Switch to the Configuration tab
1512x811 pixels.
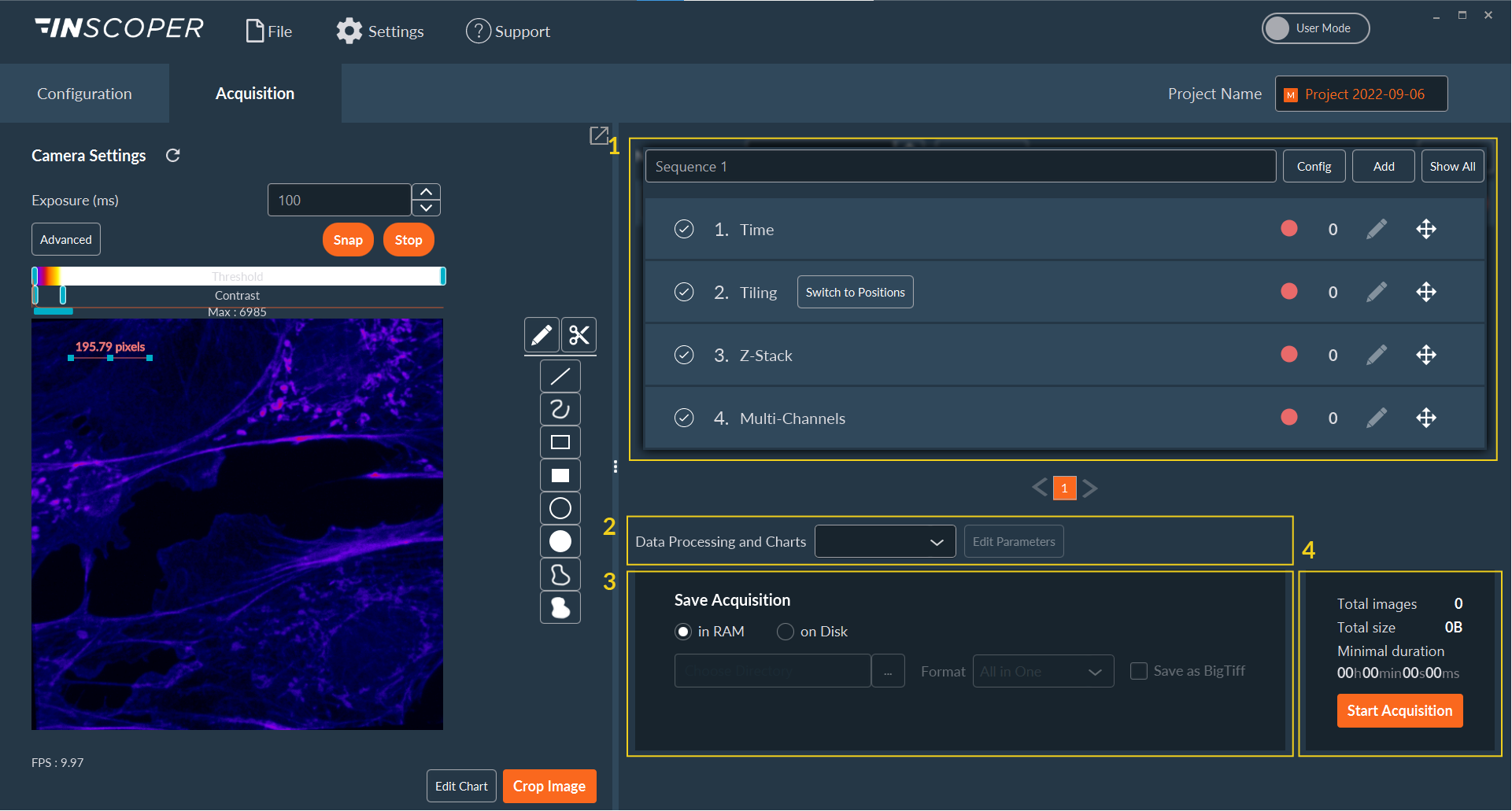84,94
